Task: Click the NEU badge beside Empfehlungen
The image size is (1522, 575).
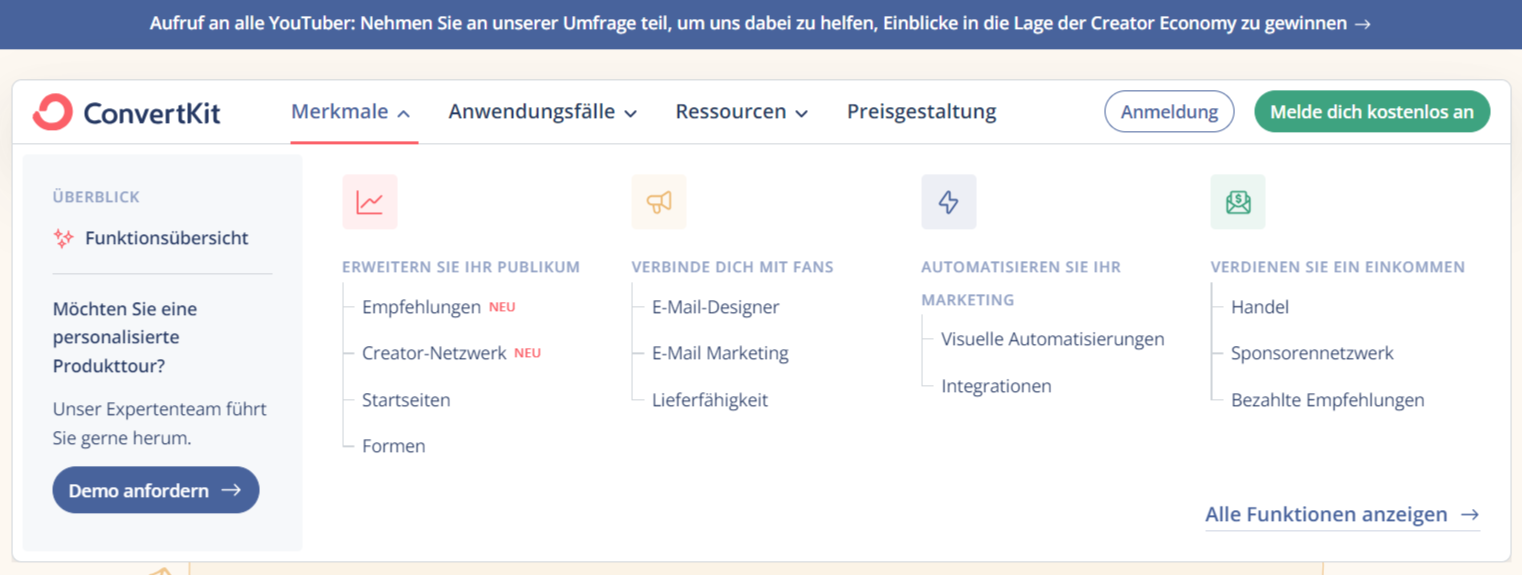Action: pos(502,307)
